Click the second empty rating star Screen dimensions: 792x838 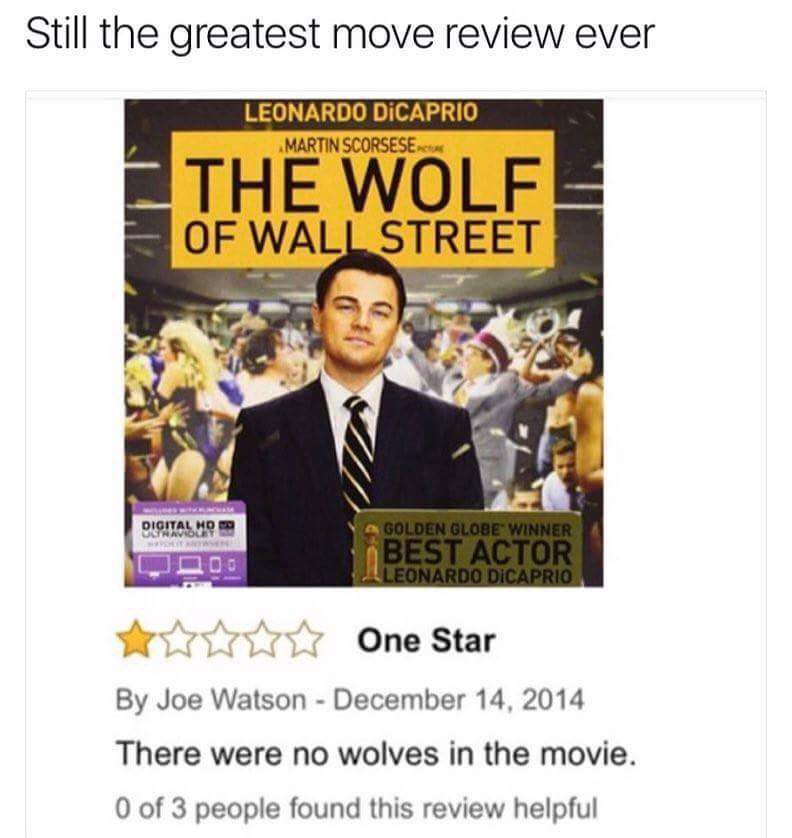(177, 640)
